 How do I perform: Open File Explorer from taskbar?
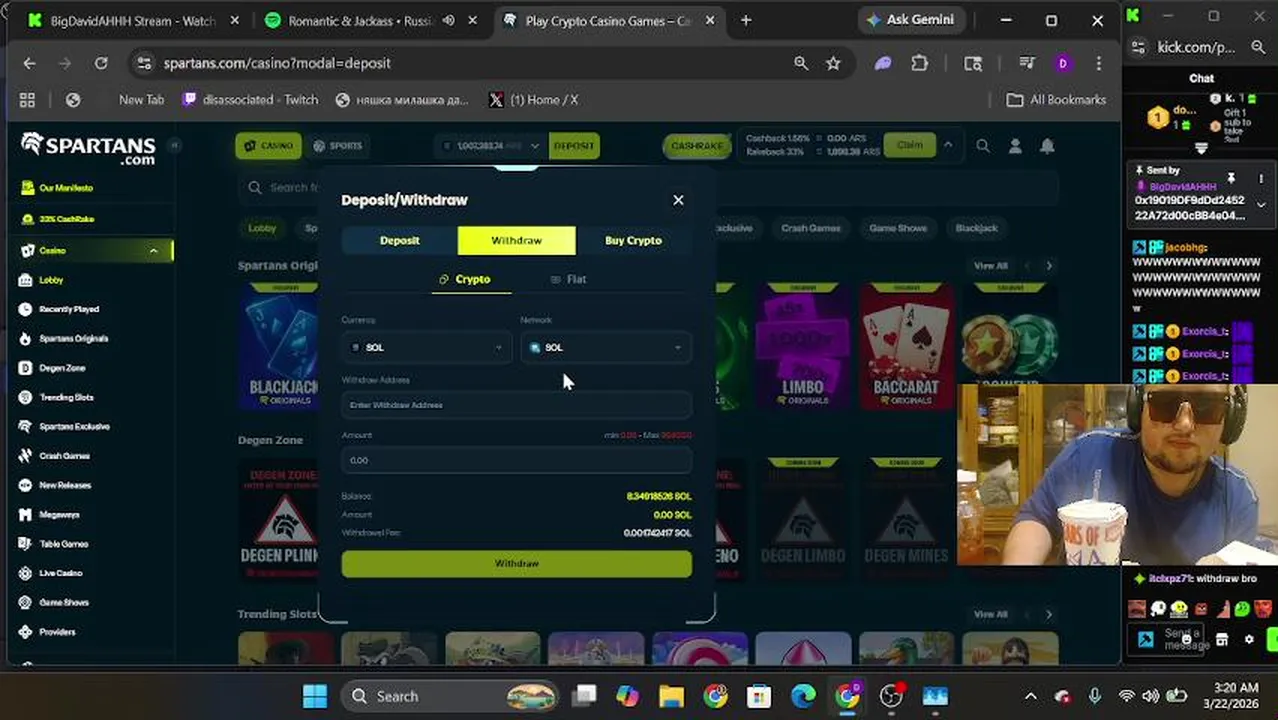(671, 696)
